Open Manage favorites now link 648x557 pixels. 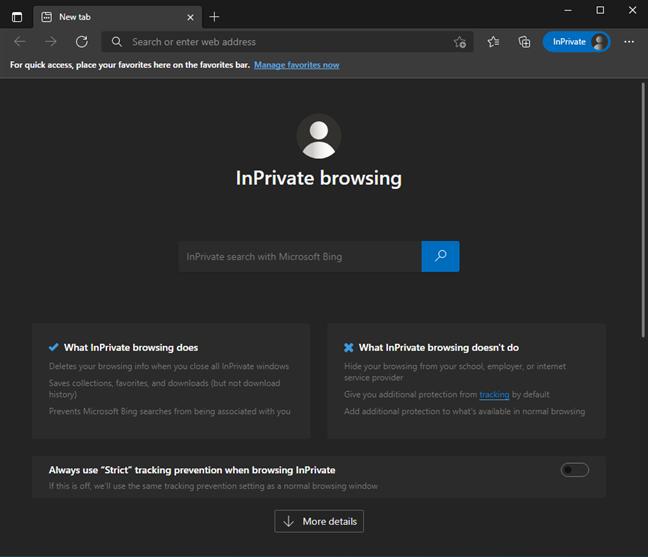[x=297, y=65]
